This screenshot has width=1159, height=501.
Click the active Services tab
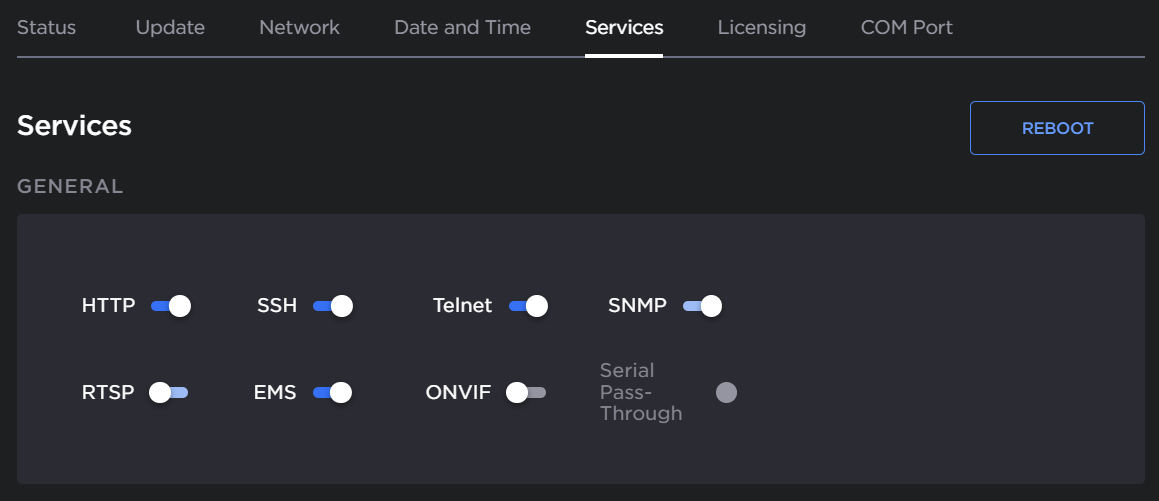coord(624,28)
